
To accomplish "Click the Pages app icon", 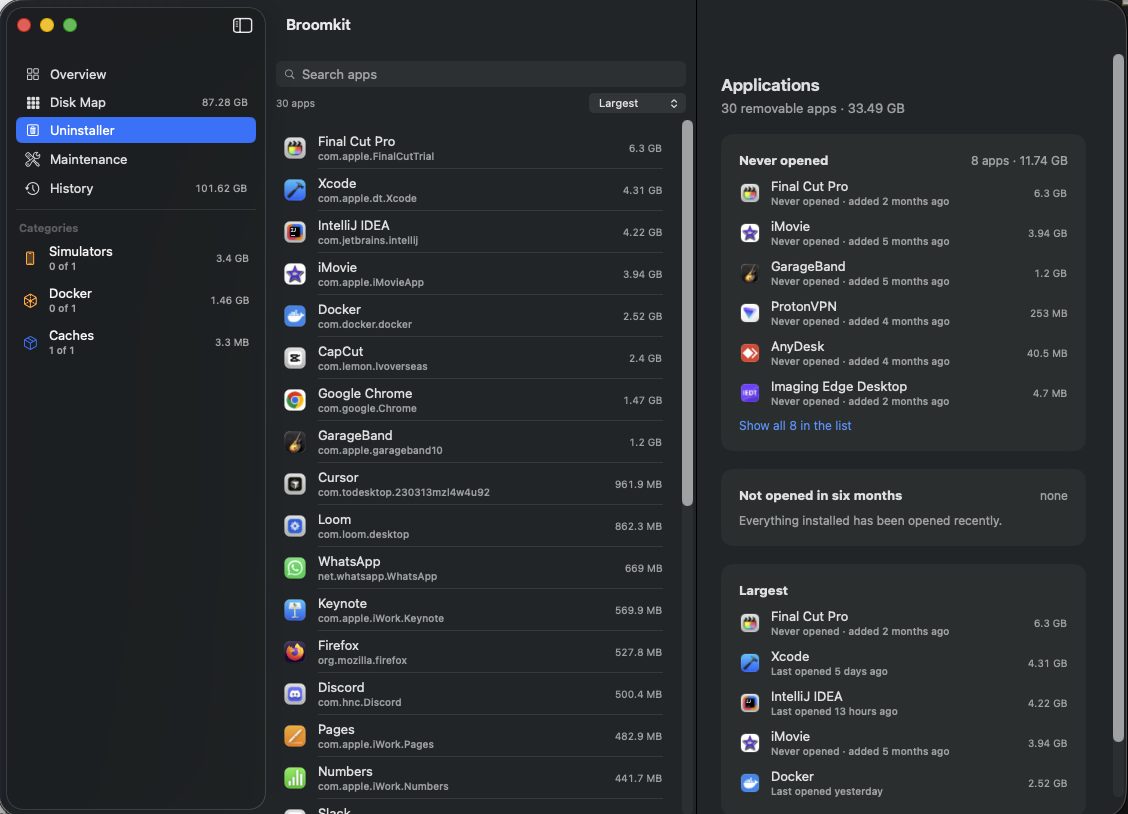I will (x=295, y=736).
